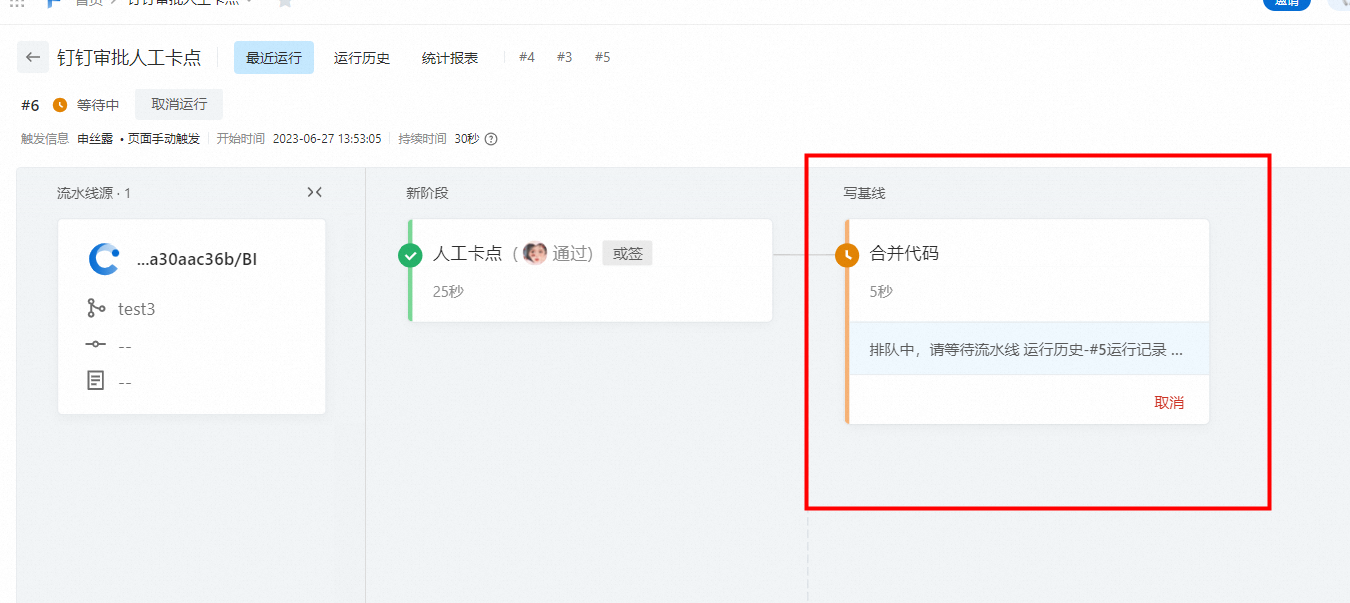
Task: Open the 合并代码 task title
Action: tap(905, 254)
